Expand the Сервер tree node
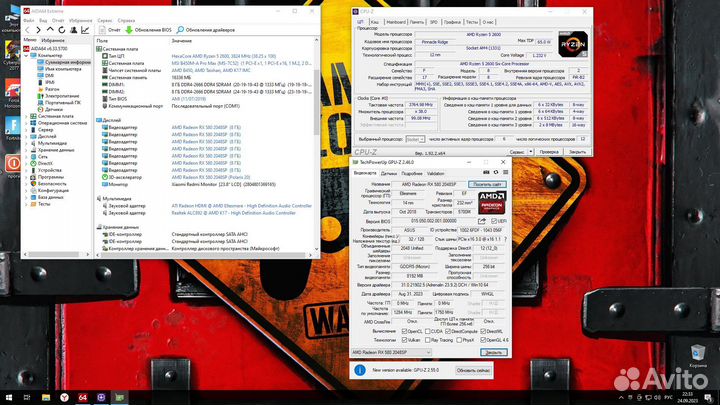This screenshot has height=405, width=720. click(x=26, y=130)
